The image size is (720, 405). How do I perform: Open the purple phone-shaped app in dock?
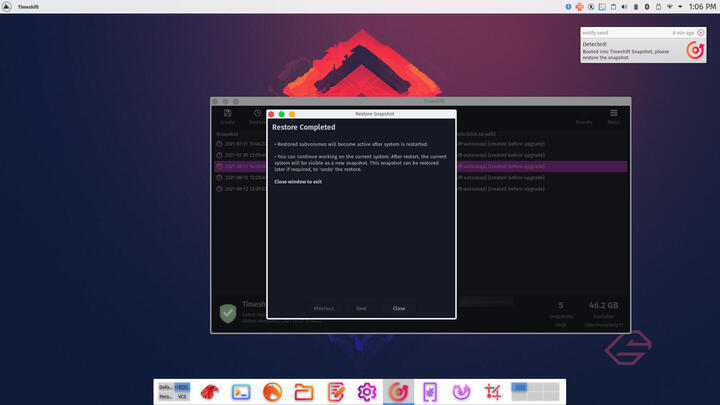tap(430, 392)
